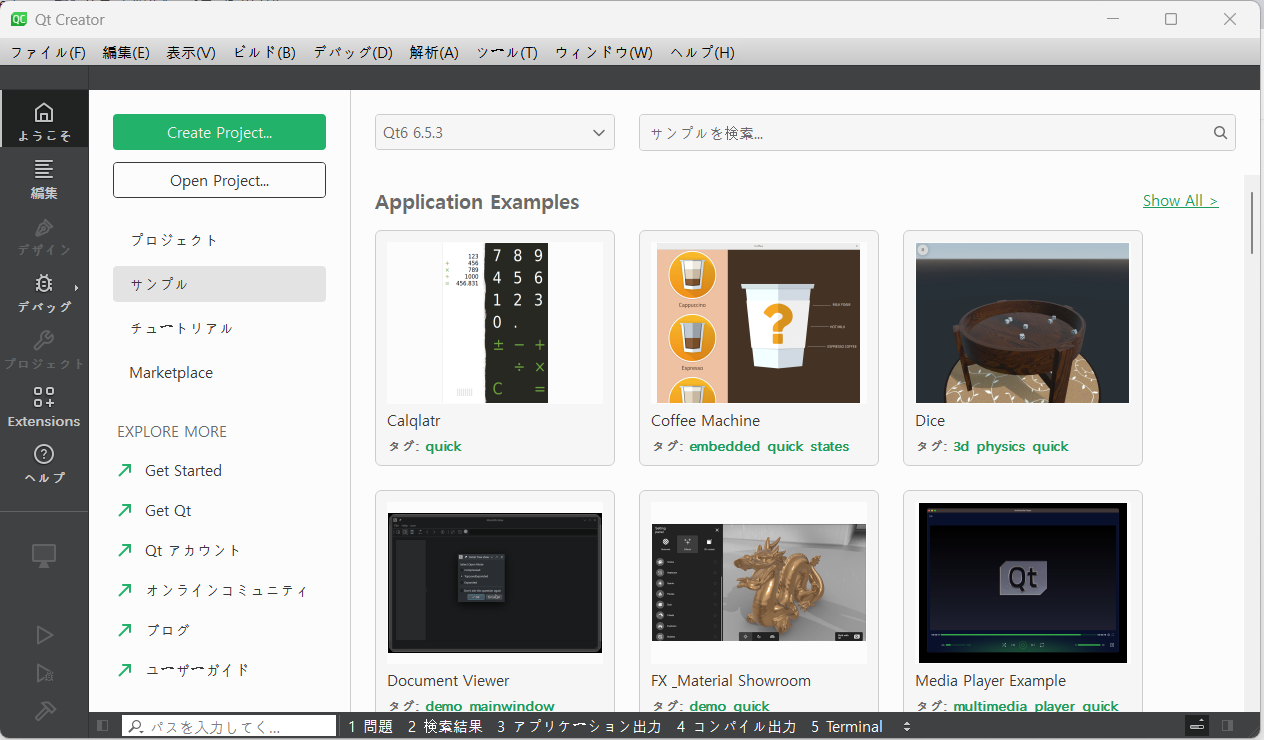Select the サンプル tab
This screenshot has width=1264, height=740.
(219, 284)
